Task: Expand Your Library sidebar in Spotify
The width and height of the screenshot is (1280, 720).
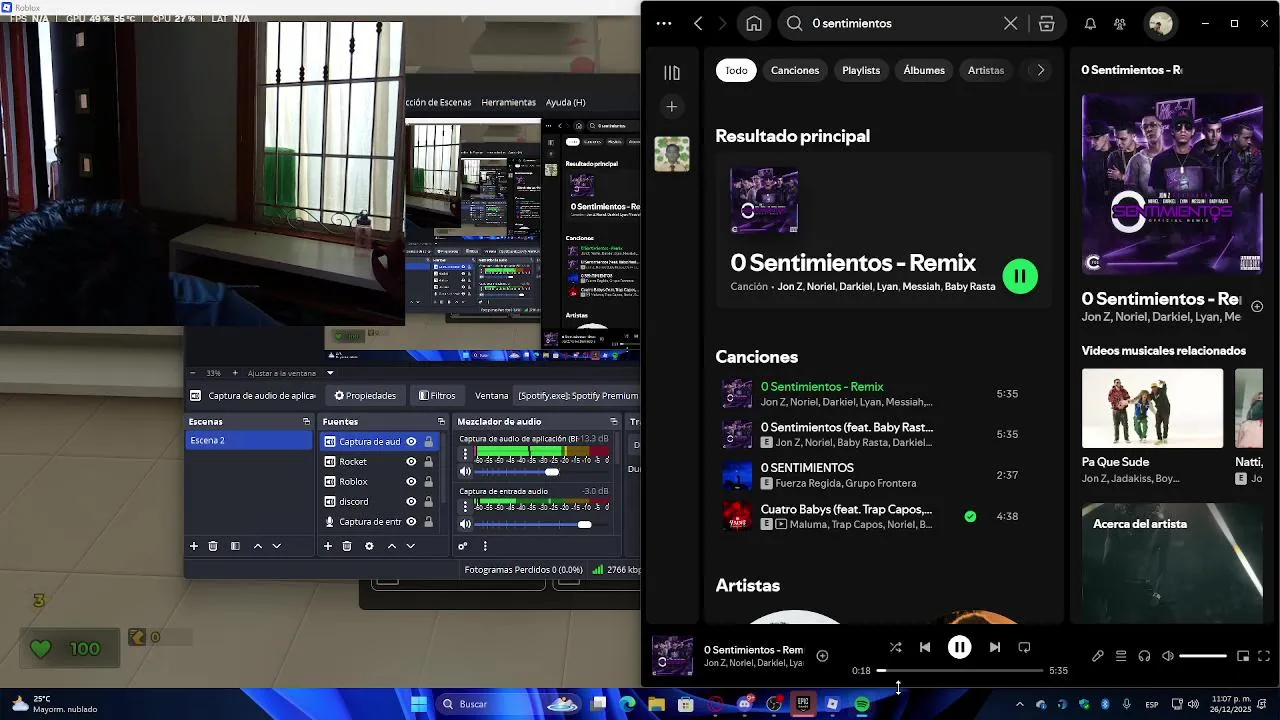Action: tap(672, 72)
